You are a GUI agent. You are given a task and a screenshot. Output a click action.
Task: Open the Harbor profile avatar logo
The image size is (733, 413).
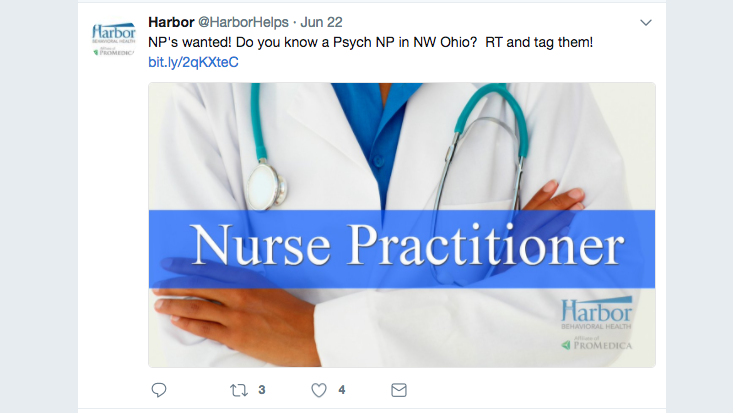[114, 39]
